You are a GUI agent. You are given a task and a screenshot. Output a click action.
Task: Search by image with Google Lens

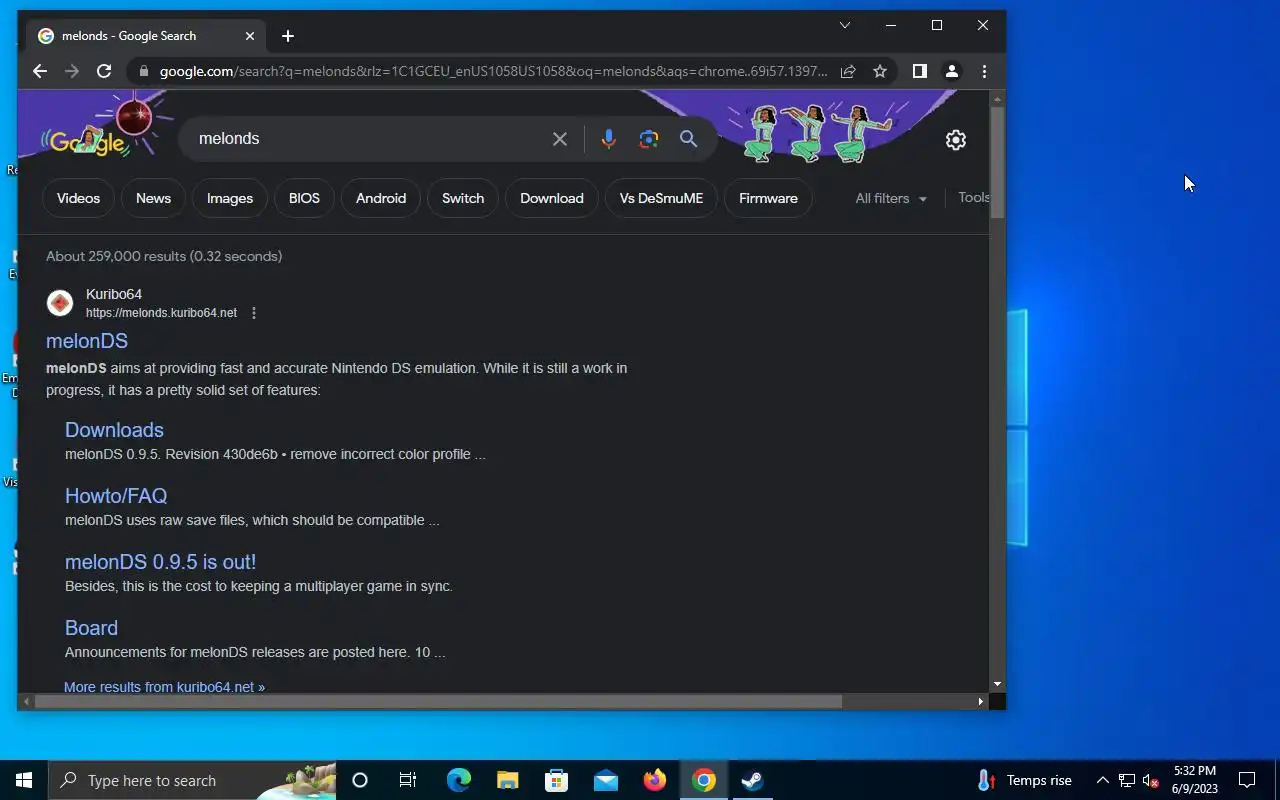[649, 139]
